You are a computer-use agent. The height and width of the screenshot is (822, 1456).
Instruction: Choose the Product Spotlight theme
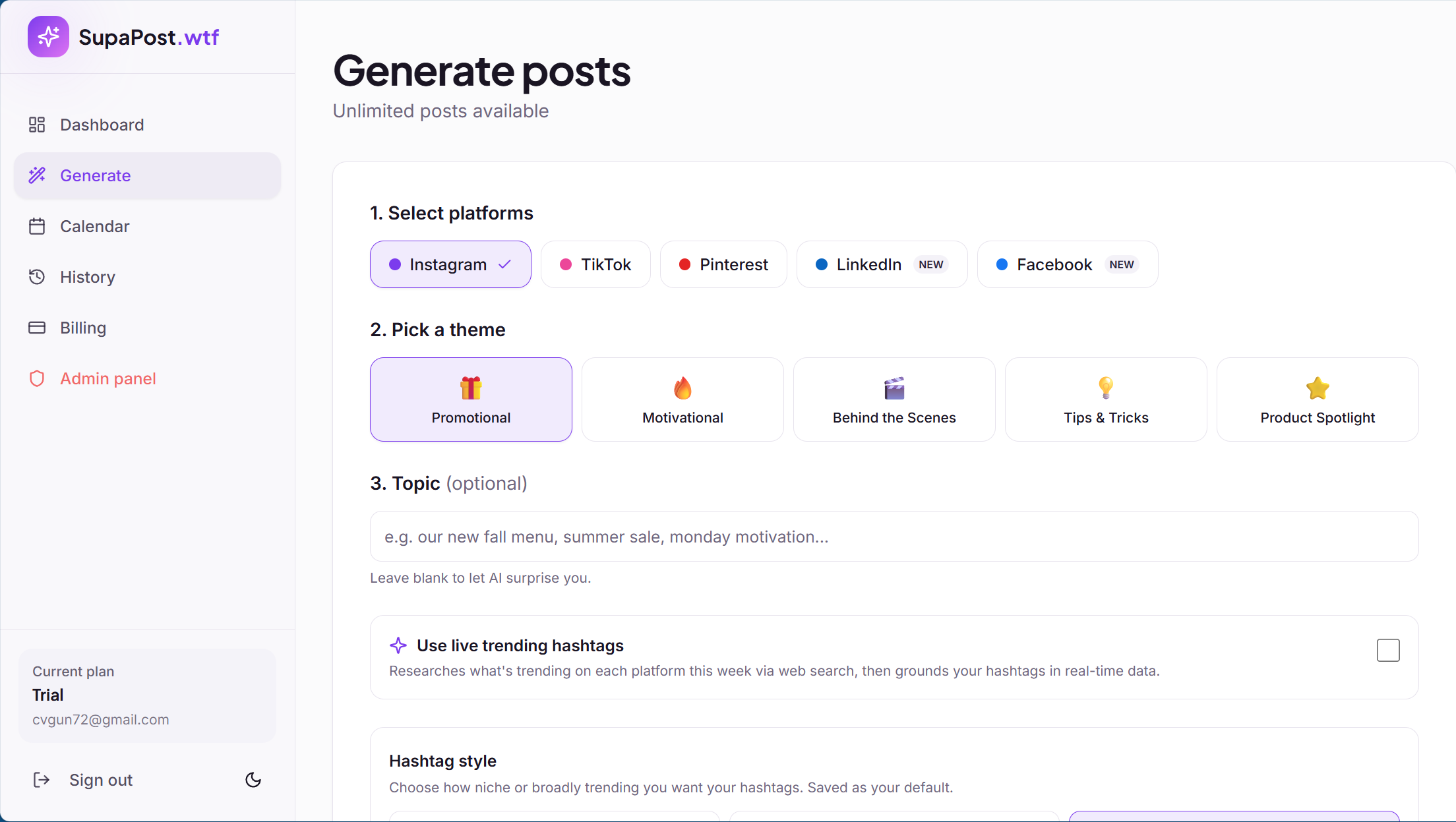click(1318, 399)
